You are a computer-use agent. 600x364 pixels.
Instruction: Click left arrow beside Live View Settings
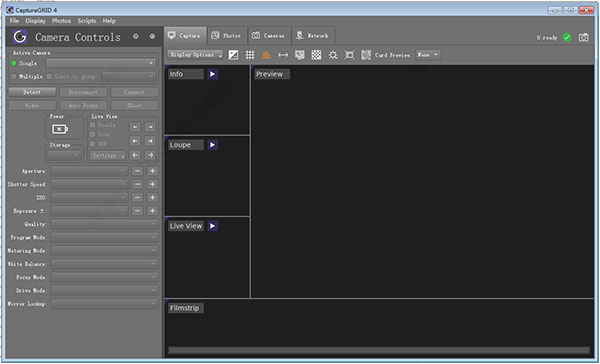click(x=135, y=155)
